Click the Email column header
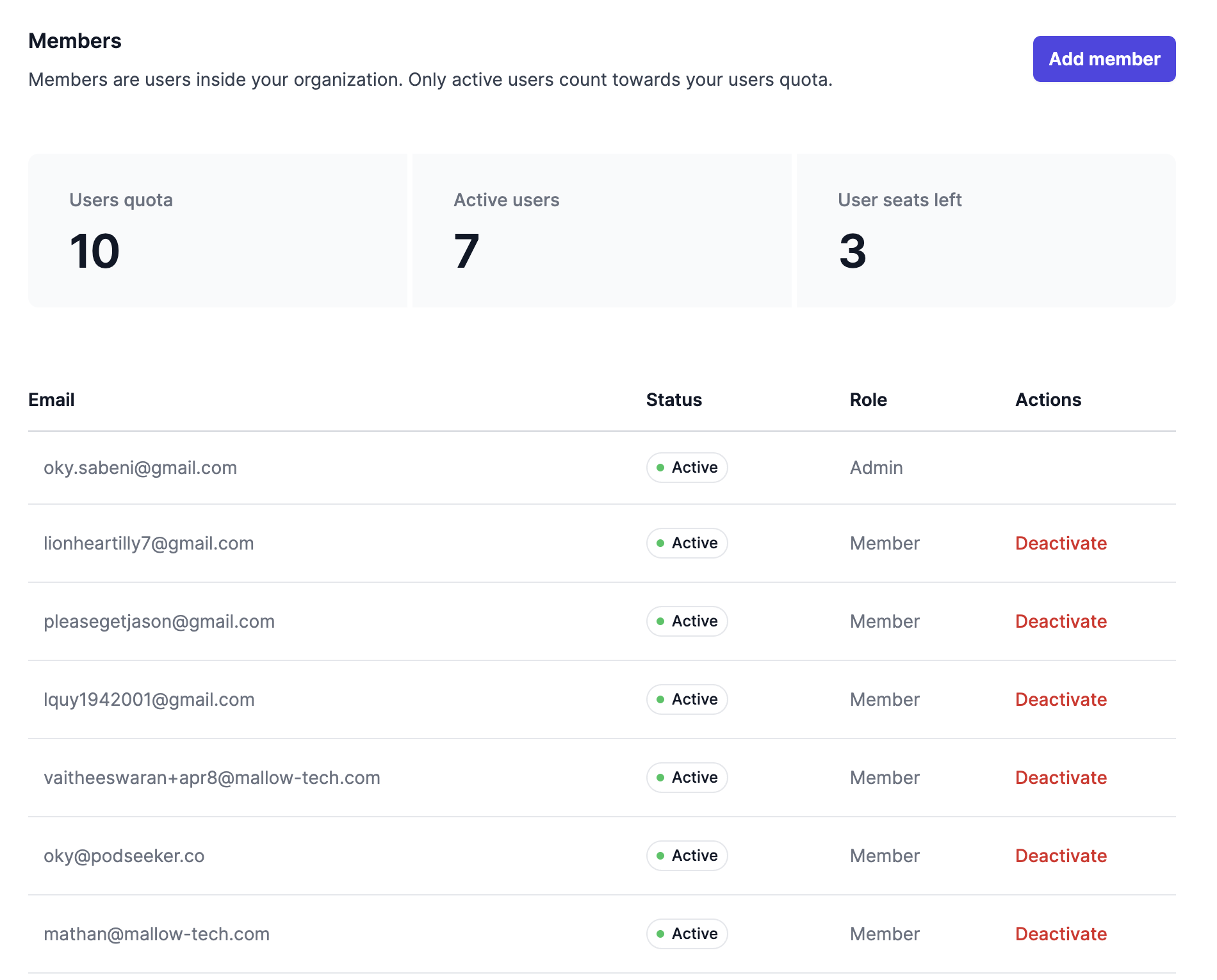Screen dimensions: 1217x980 click(x=51, y=400)
